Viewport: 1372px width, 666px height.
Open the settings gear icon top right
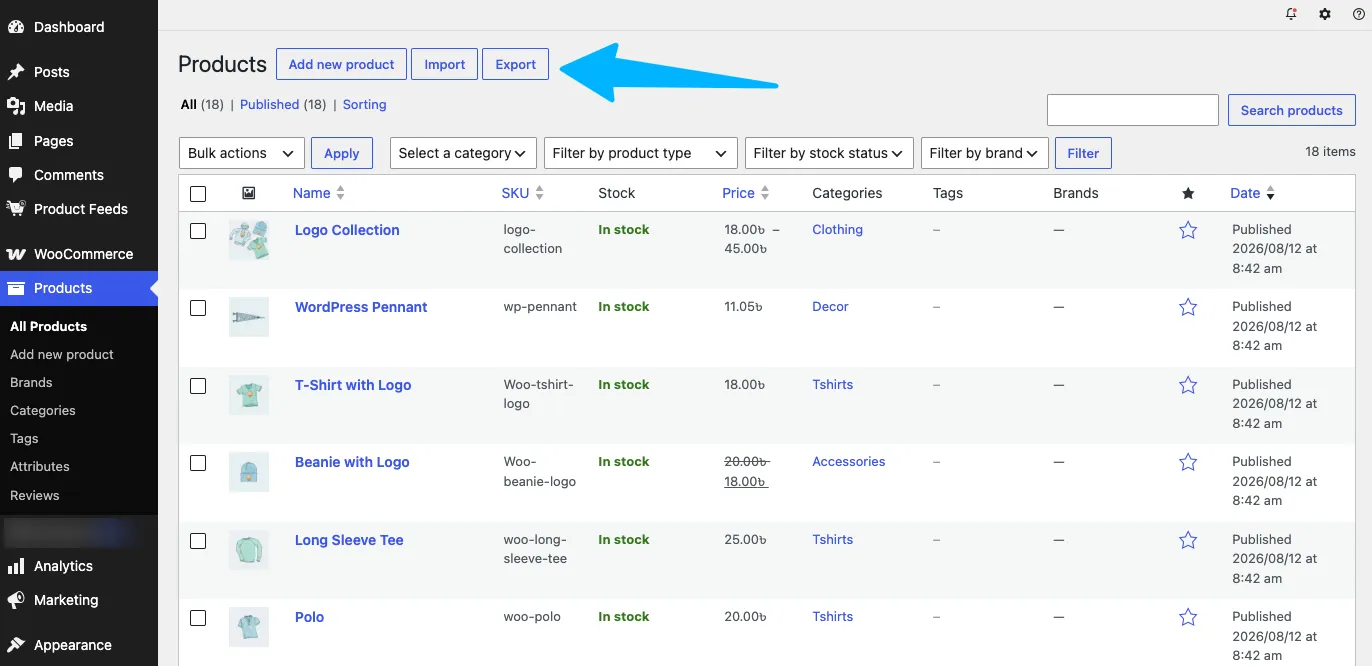click(1325, 14)
